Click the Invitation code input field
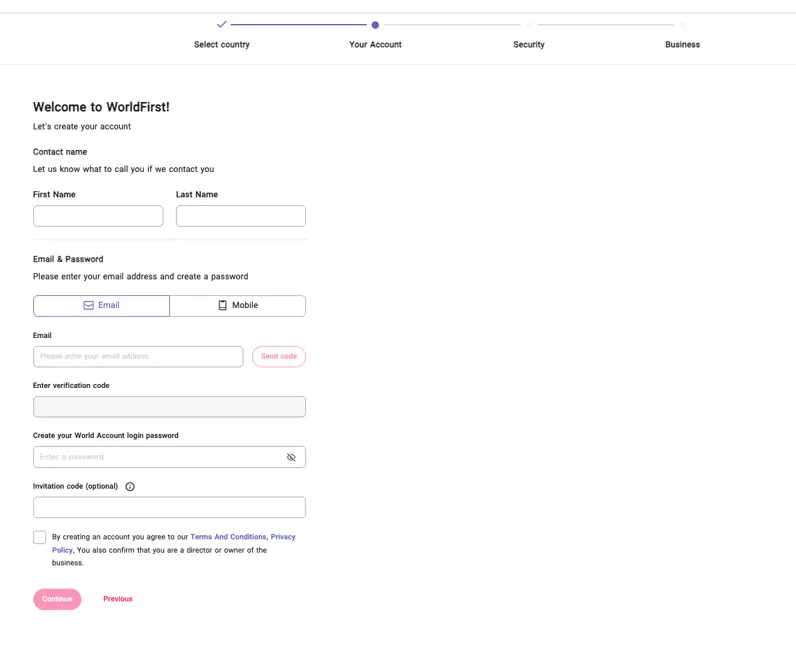Viewport: 796px width, 646px height. coord(170,507)
